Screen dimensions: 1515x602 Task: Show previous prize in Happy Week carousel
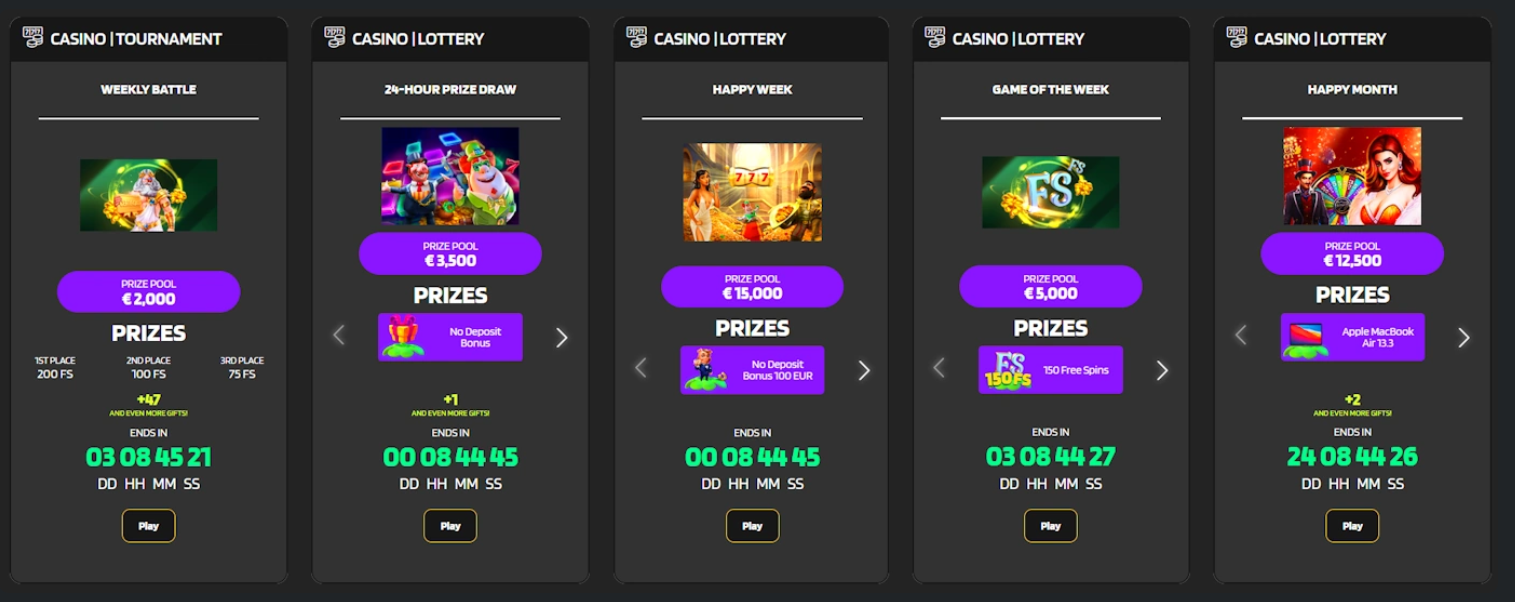pyautogui.click(x=641, y=369)
